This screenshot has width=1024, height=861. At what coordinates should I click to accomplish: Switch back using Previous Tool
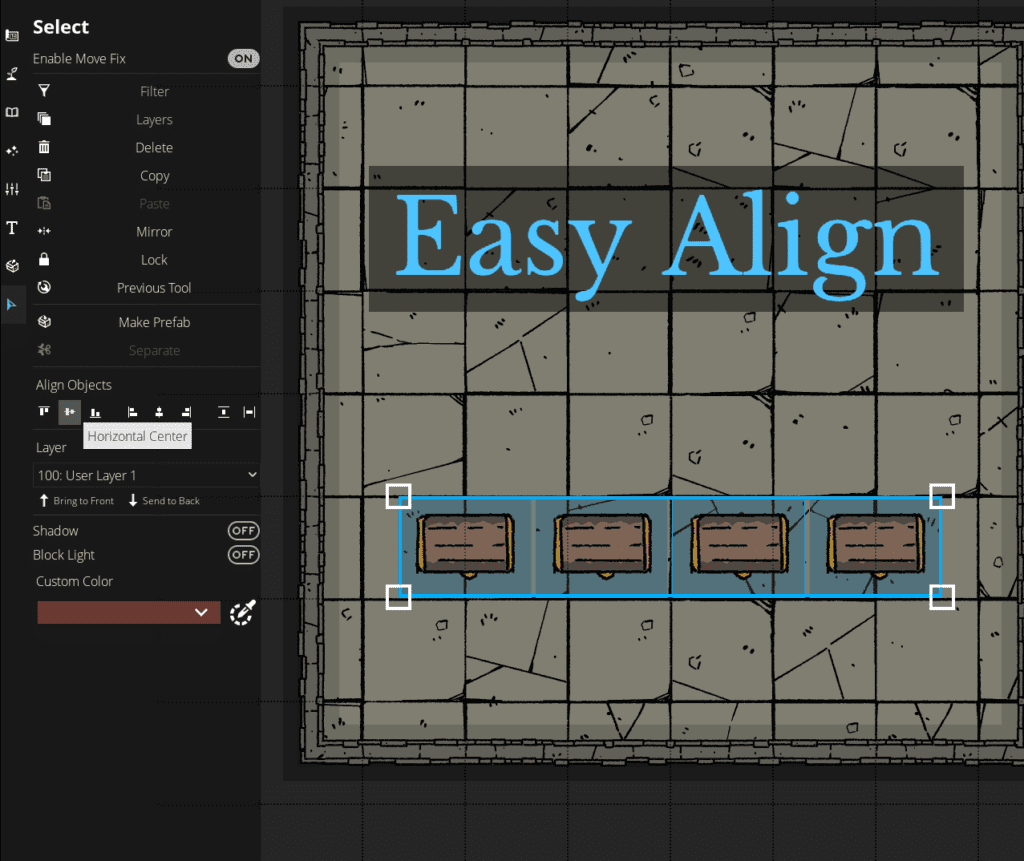(x=147, y=288)
